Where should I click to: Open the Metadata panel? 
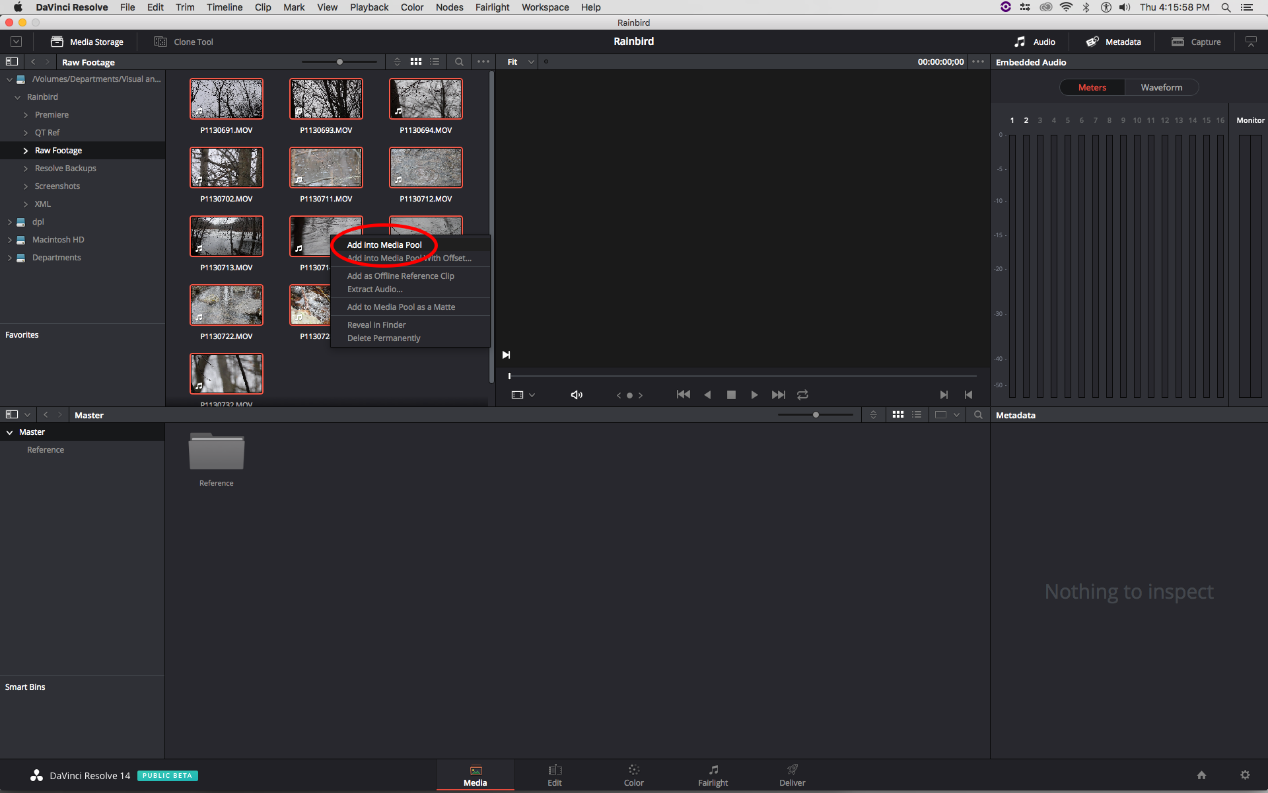pos(1113,41)
